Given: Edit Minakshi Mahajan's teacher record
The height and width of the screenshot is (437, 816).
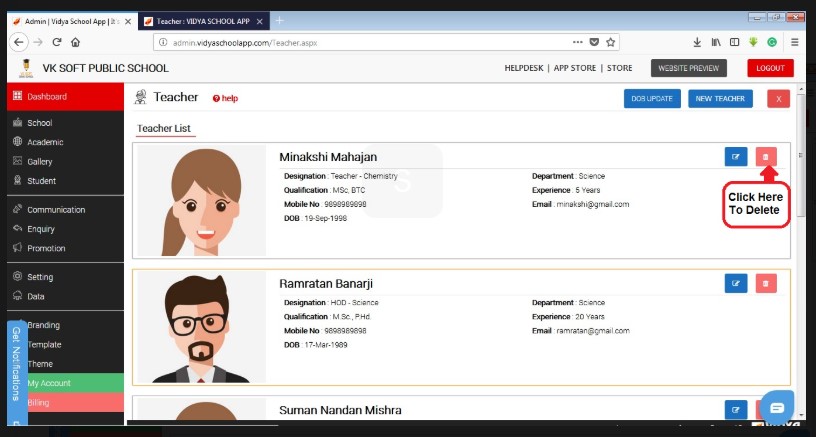Looking at the screenshot, I should 736,157.
